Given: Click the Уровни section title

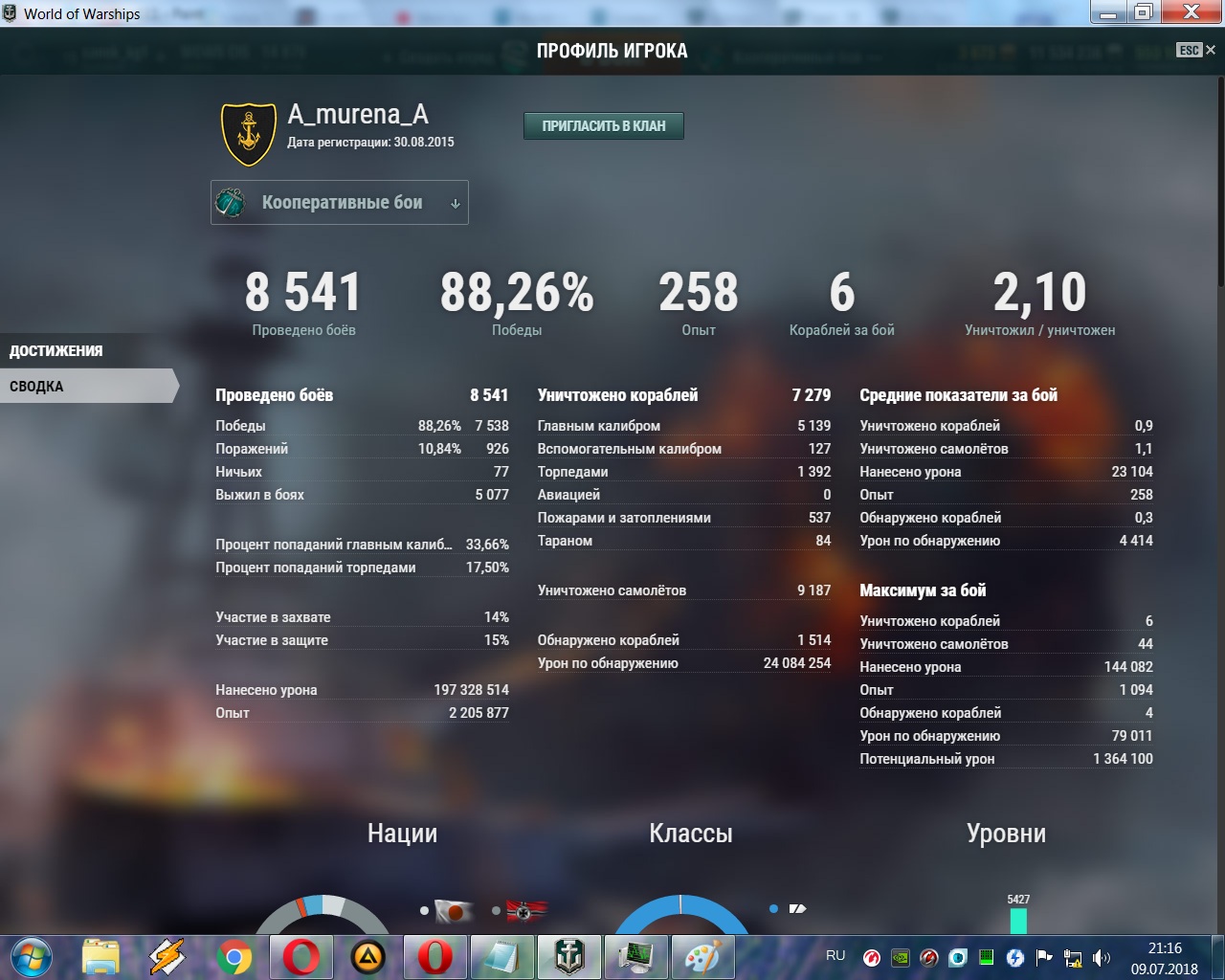Looking at the screenshot, I should click(1006, 834).
